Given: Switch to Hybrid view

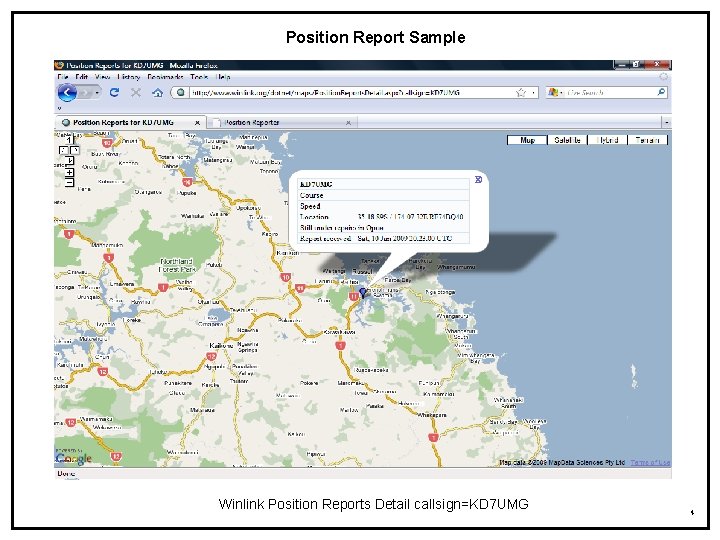Looking at the screenshot, I should pyautogui.click(x=607, y=140).
